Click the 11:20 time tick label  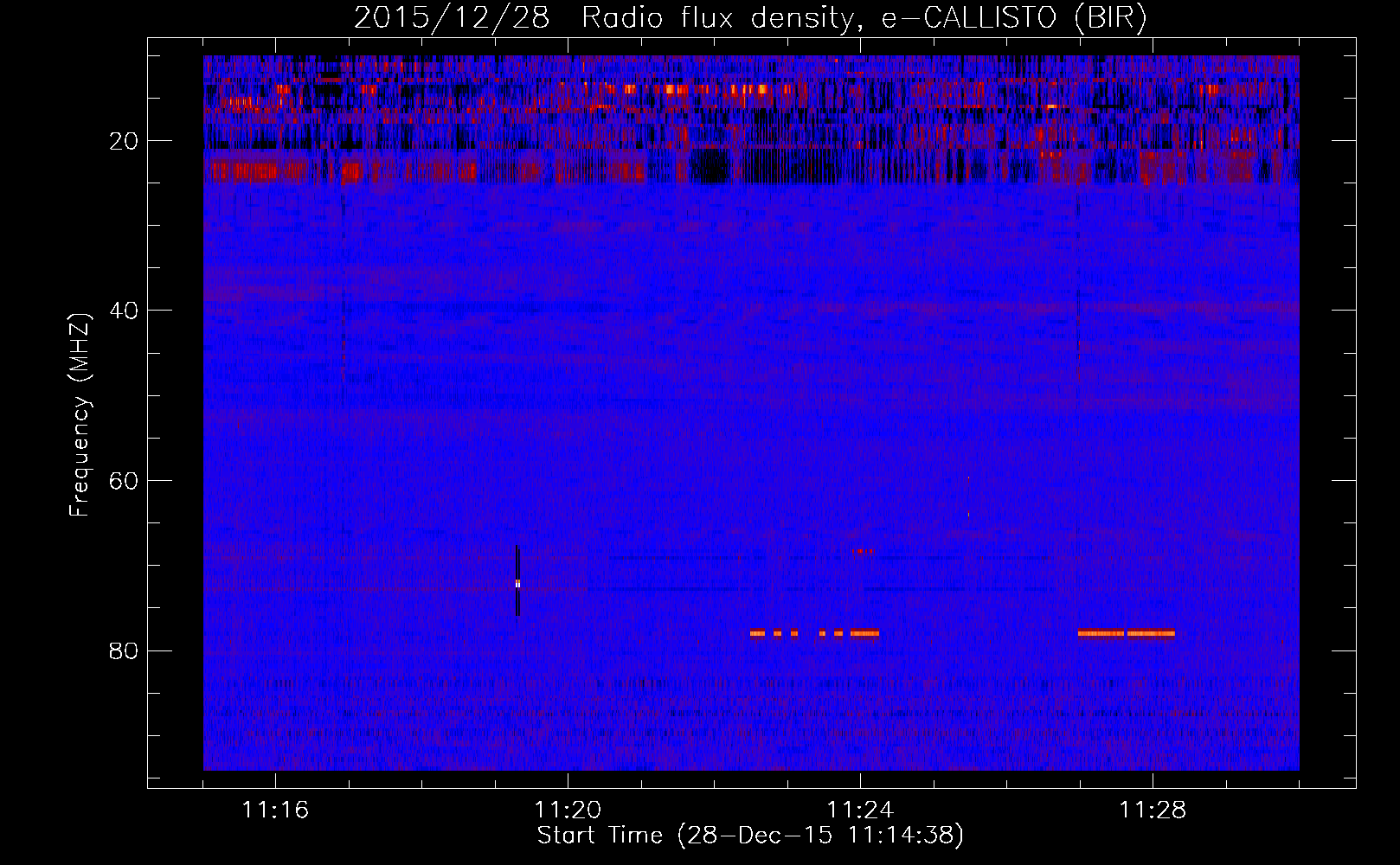pos(568,811)
